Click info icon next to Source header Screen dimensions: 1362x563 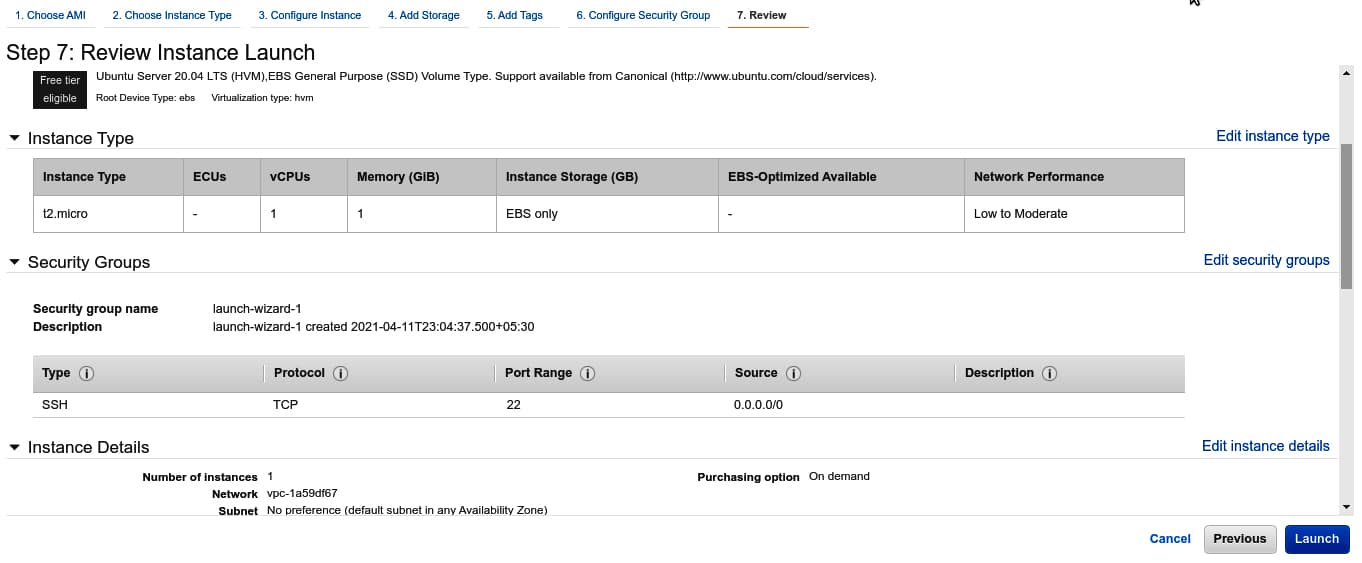click(793, 373)
